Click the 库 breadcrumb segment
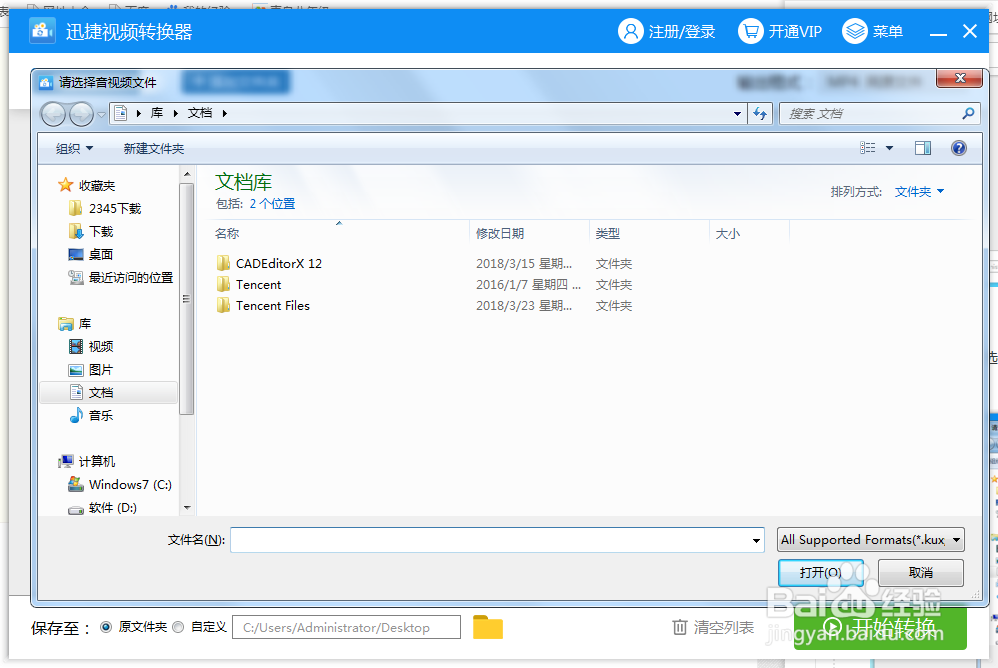The width and height of the screenshot is (998, 668). click(157, 113)
